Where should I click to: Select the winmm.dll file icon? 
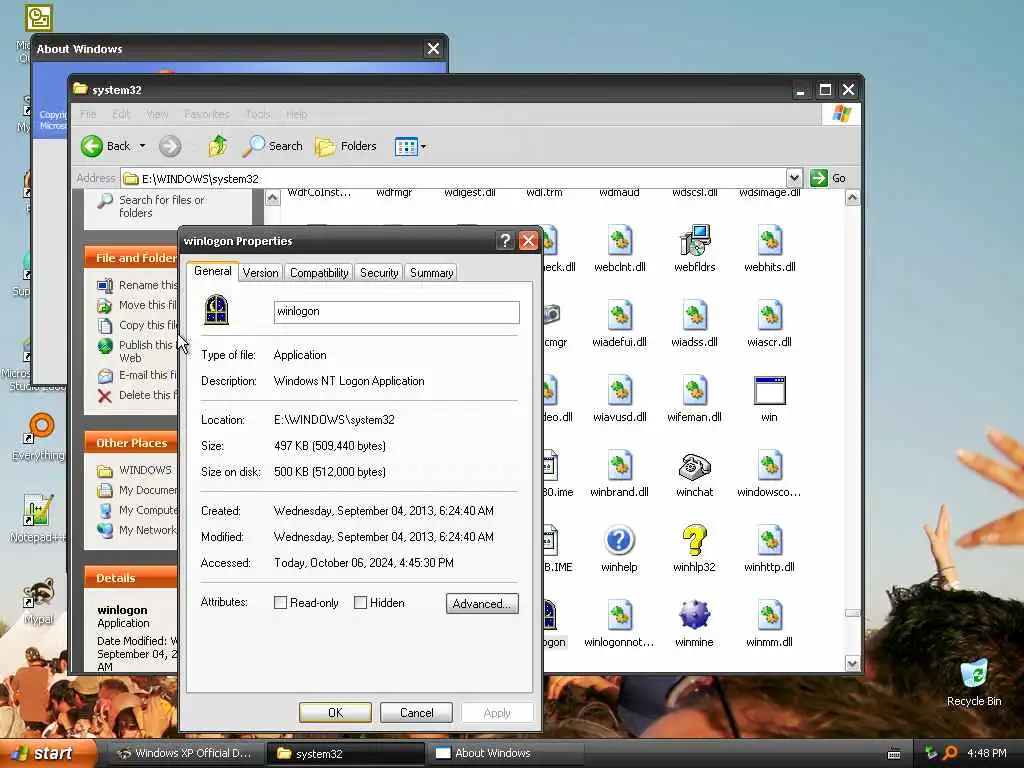click(770, 616)
